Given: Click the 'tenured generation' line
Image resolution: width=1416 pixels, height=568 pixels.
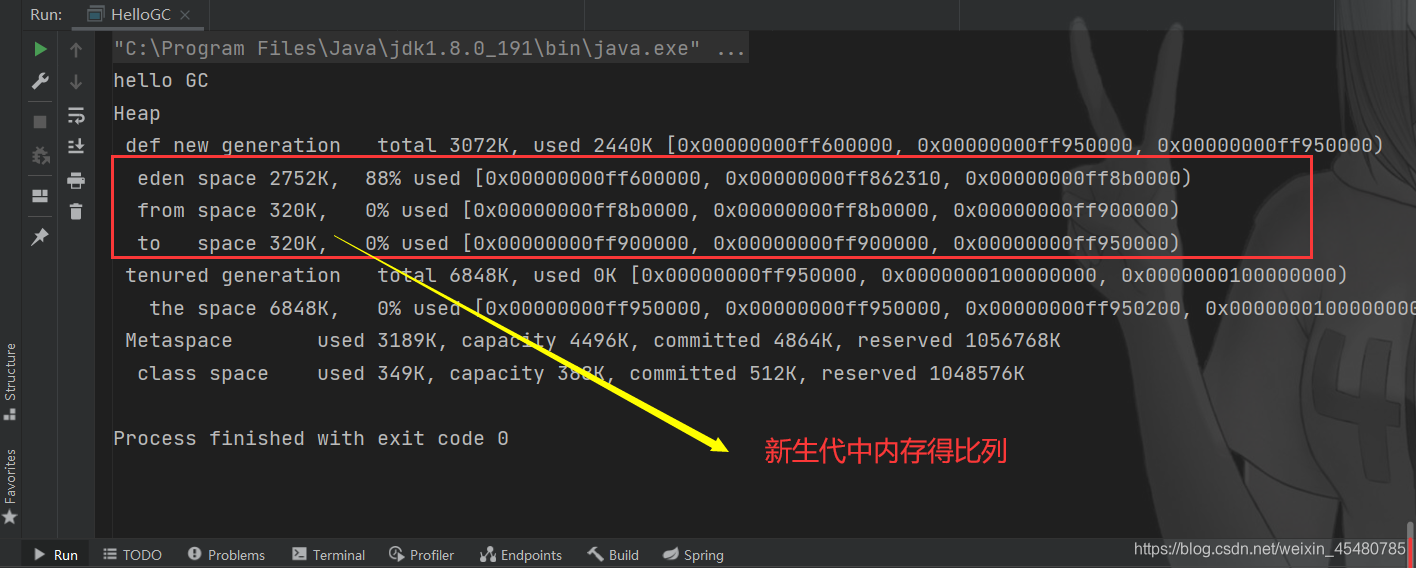Looking at the screenshot, I should point(736,275).
